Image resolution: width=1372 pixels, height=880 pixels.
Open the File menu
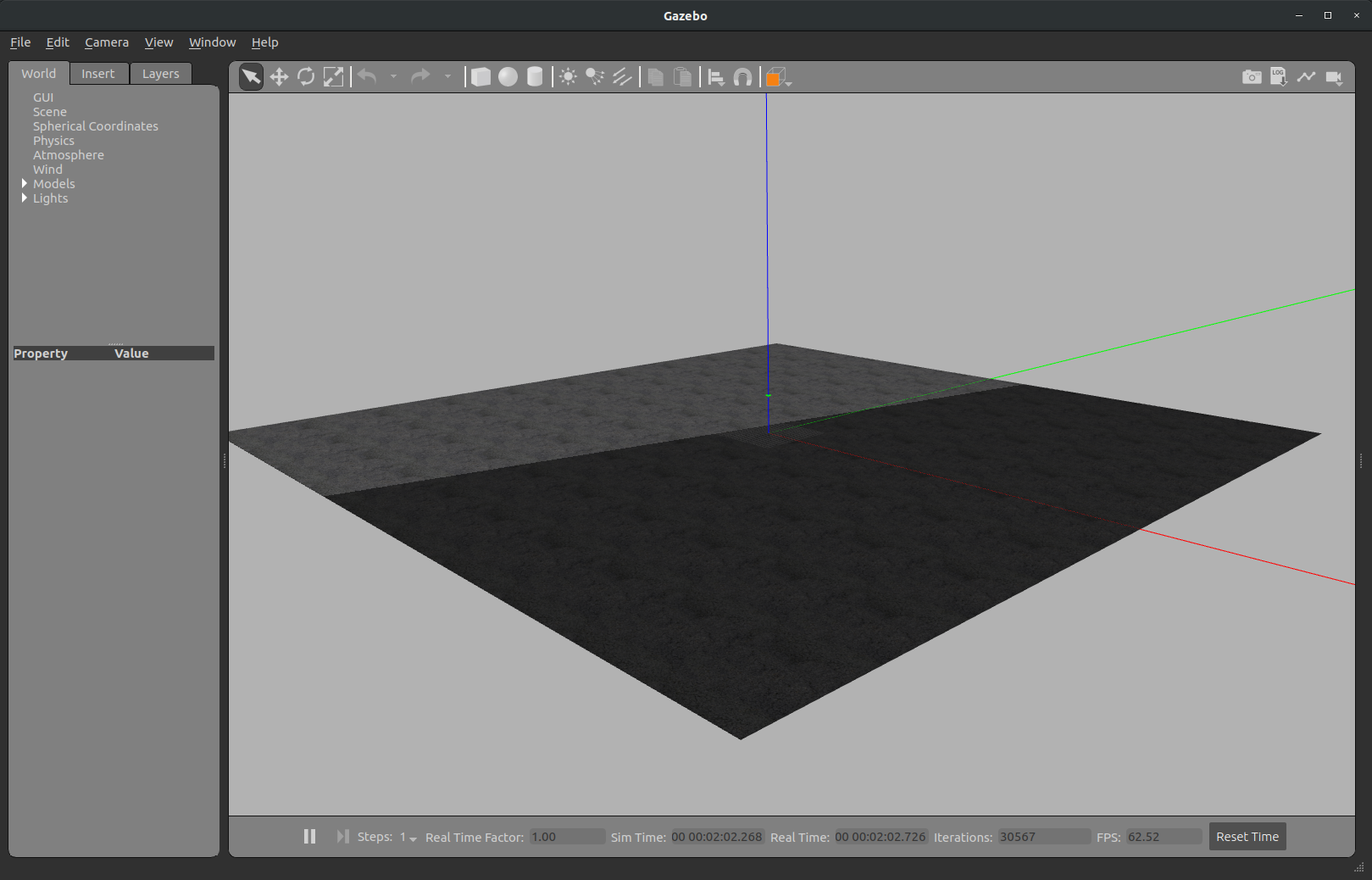coord(20,42)
